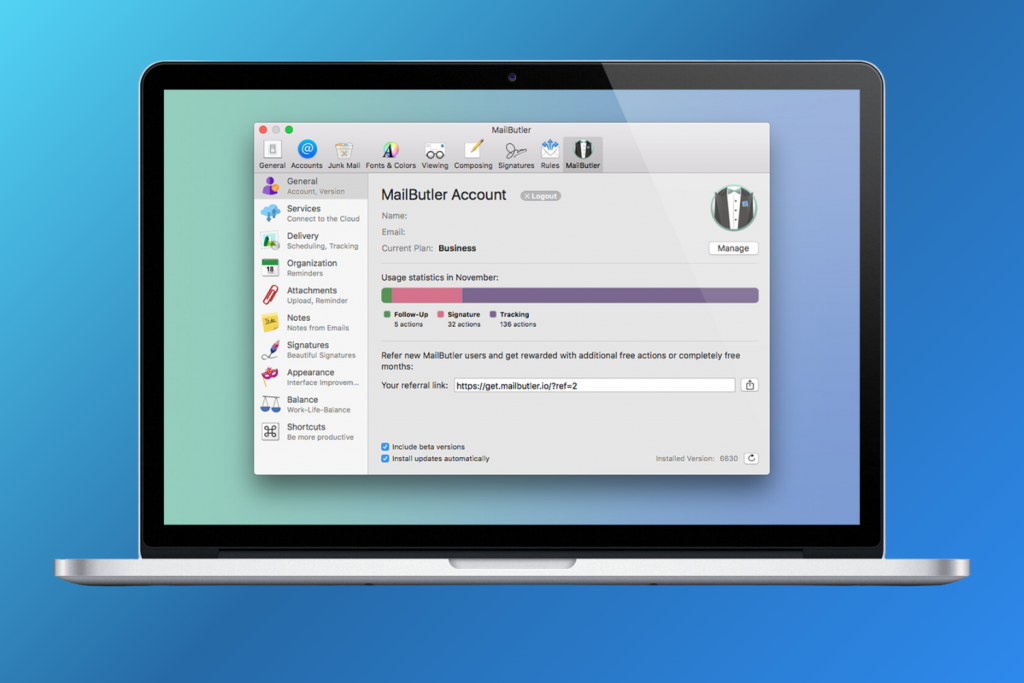Select the Composing pencil icon
Screen dimensions: 1024x683
[473, 150]
